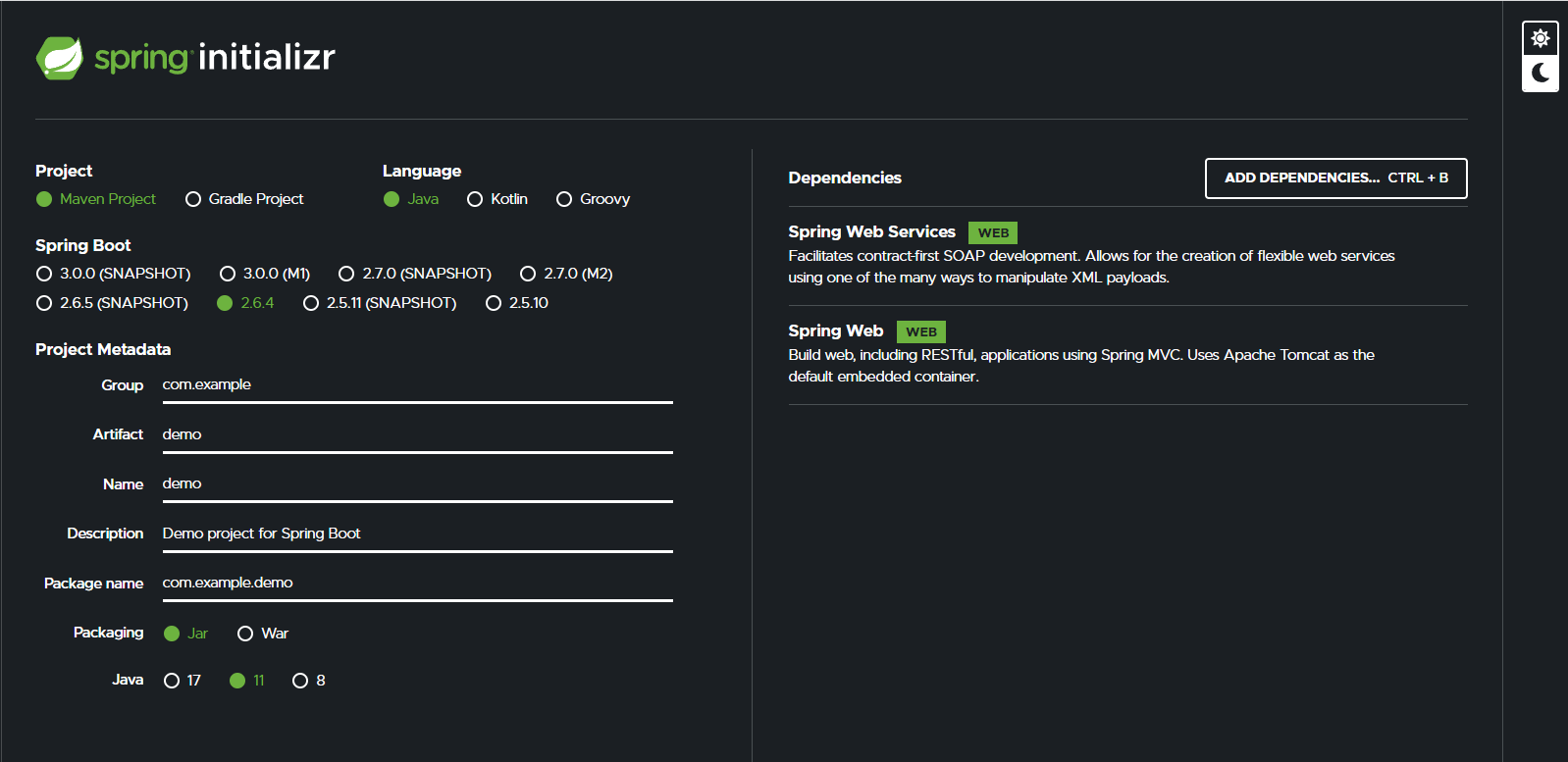Click the spring initializr title text

pos(215,57)
